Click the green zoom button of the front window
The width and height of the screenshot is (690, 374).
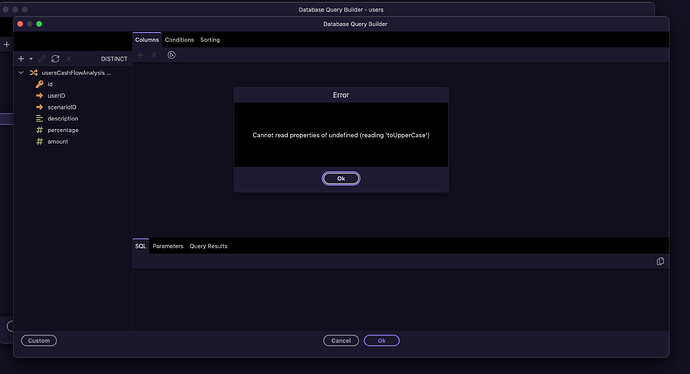[x=39, y=24]
